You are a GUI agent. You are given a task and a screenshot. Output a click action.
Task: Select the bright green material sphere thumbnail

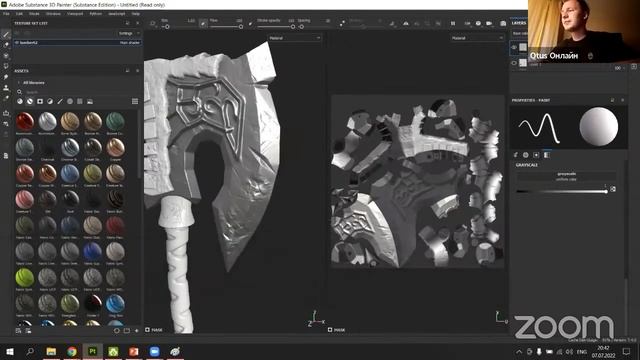24,278
